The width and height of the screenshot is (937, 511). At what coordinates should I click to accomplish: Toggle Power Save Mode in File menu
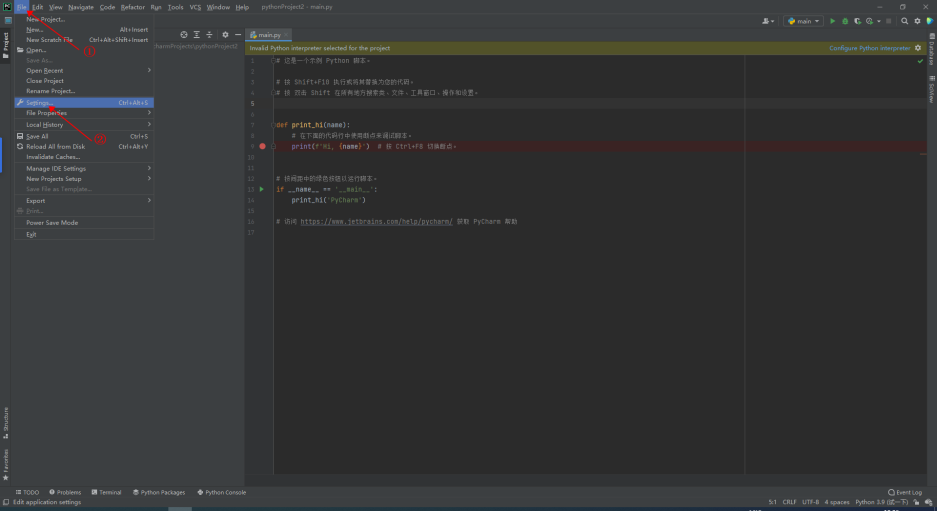(x=84, y=222)
